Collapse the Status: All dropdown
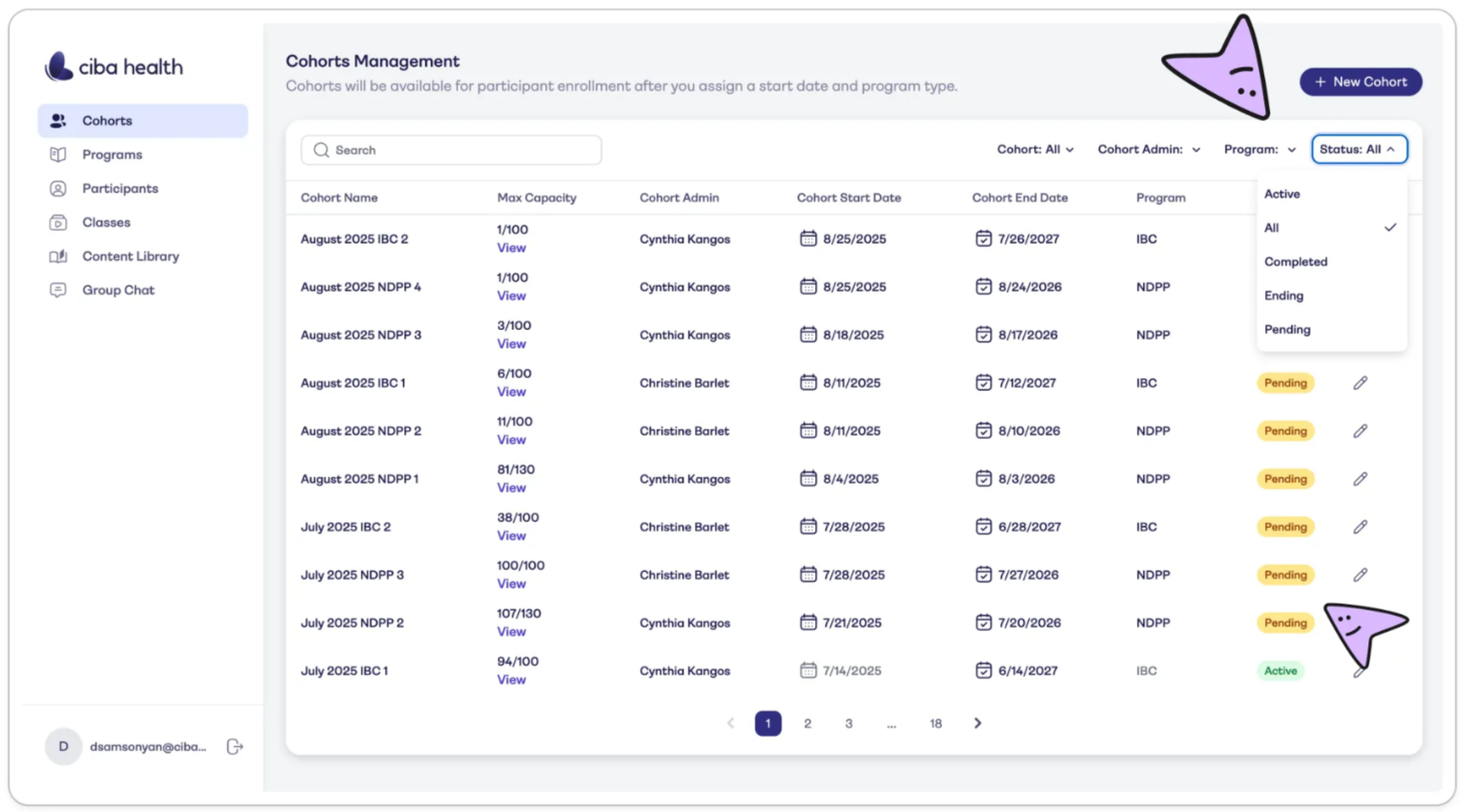This screenshot has width=1463, height=812. [x=1359, y=149]
